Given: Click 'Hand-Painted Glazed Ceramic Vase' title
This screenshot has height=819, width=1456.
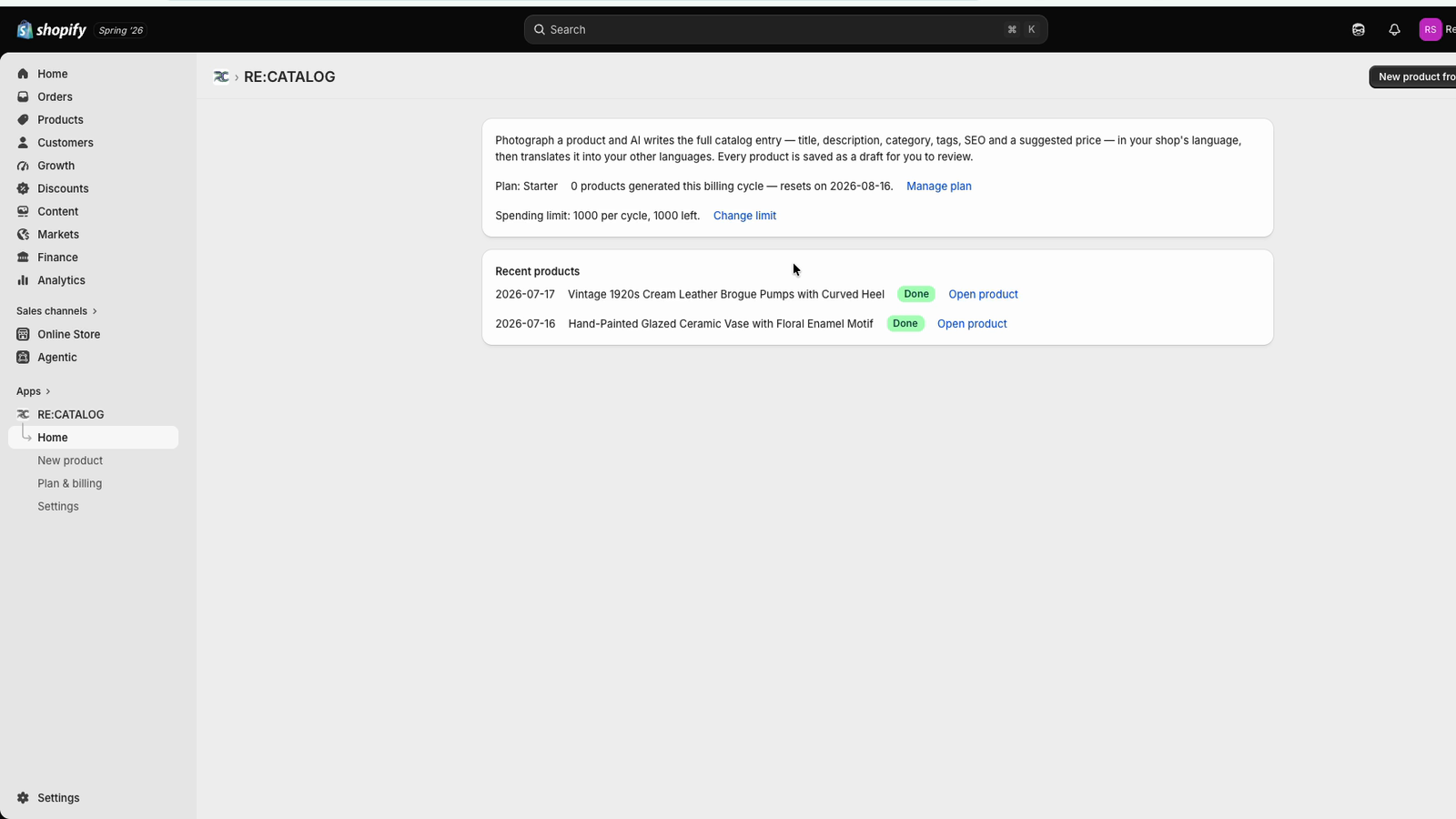Looking at the screenshot, I should [x=721, y=324].
